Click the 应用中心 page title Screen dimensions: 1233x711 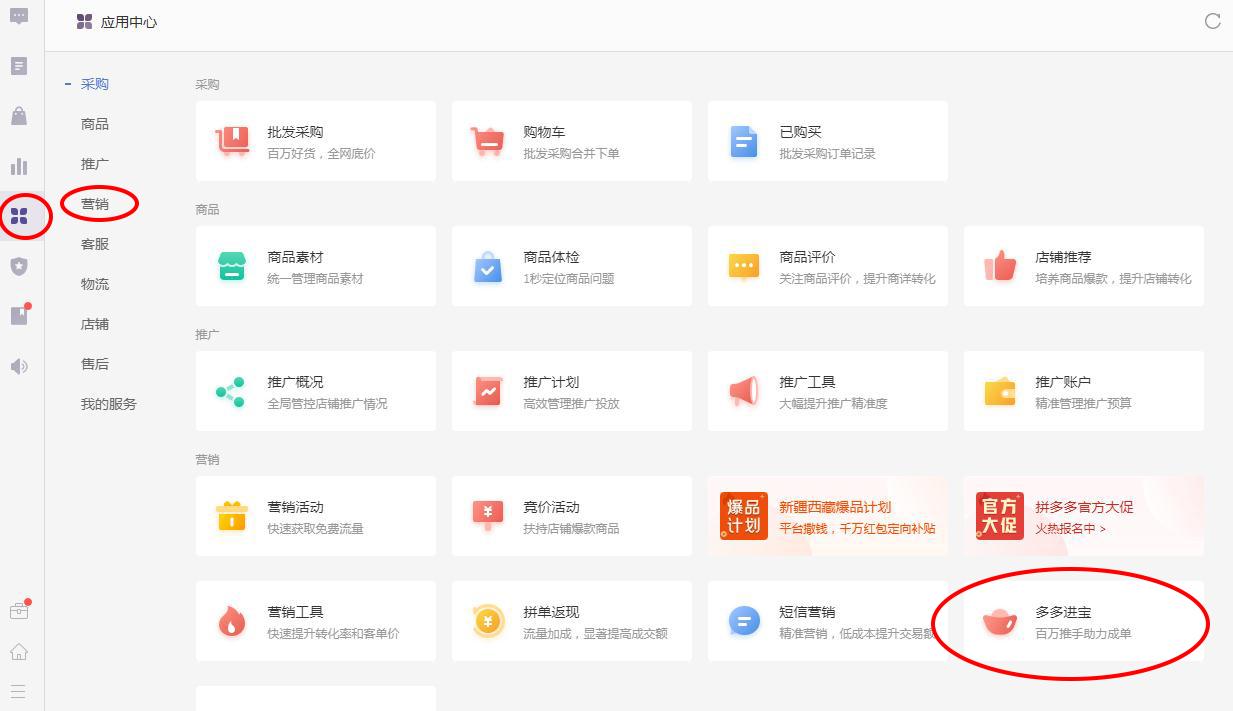tap(129, 22)
